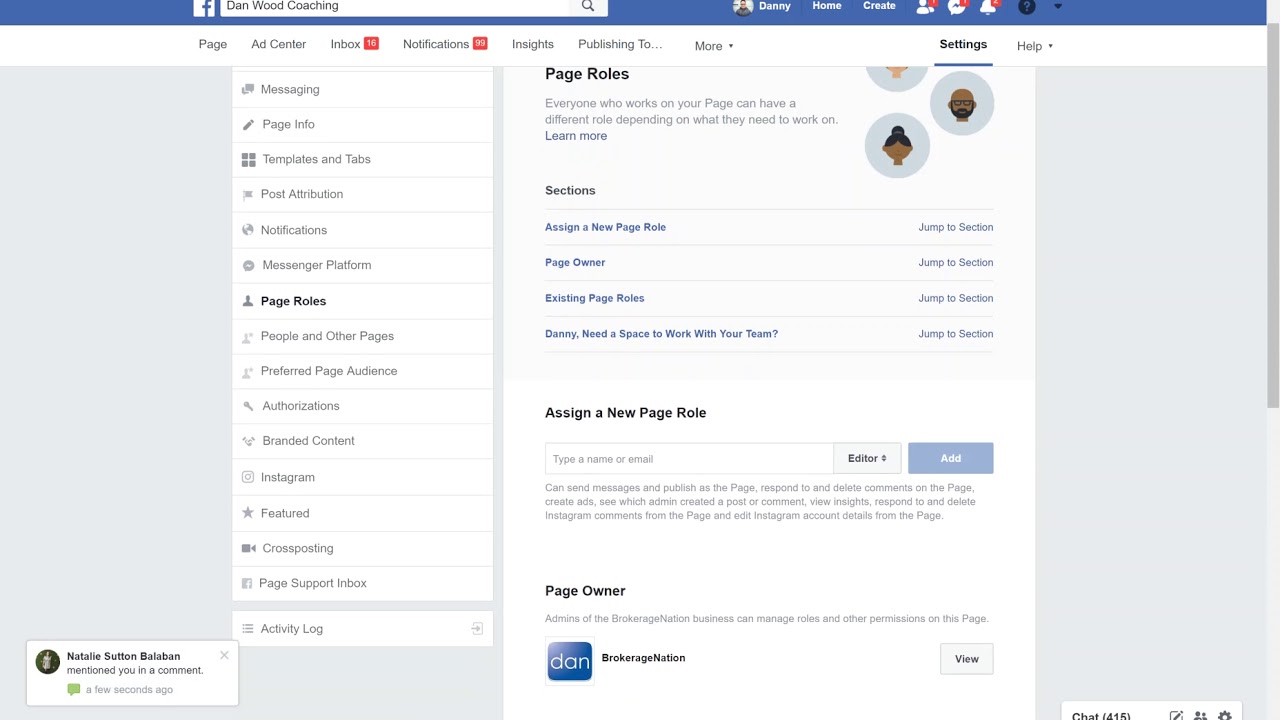Image resolution: width=1280 pixels, height=720 pixels.
Task: Open the role selector set to Editor
Action: pos(867,459)
